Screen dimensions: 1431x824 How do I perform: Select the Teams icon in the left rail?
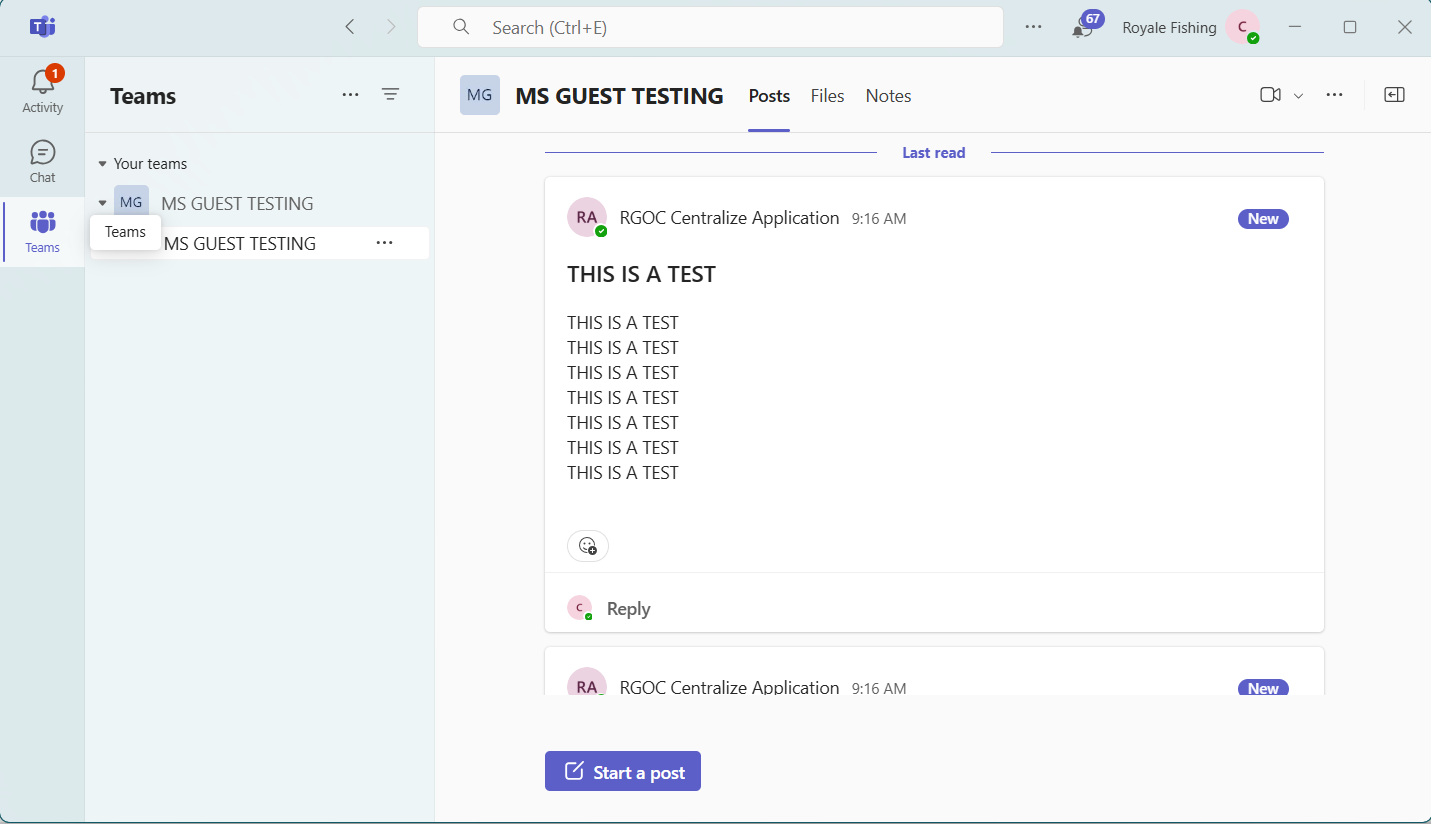coord(43,231)
